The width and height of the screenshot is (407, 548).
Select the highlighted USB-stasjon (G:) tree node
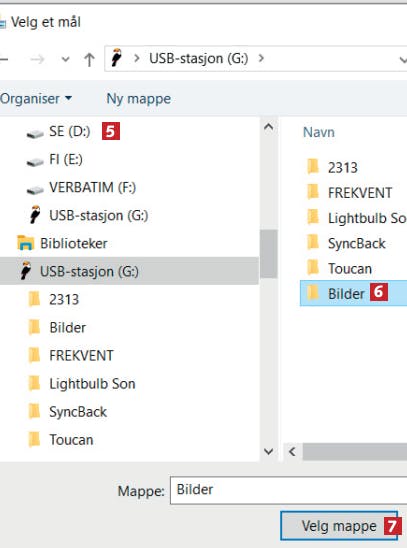point(129,271)
